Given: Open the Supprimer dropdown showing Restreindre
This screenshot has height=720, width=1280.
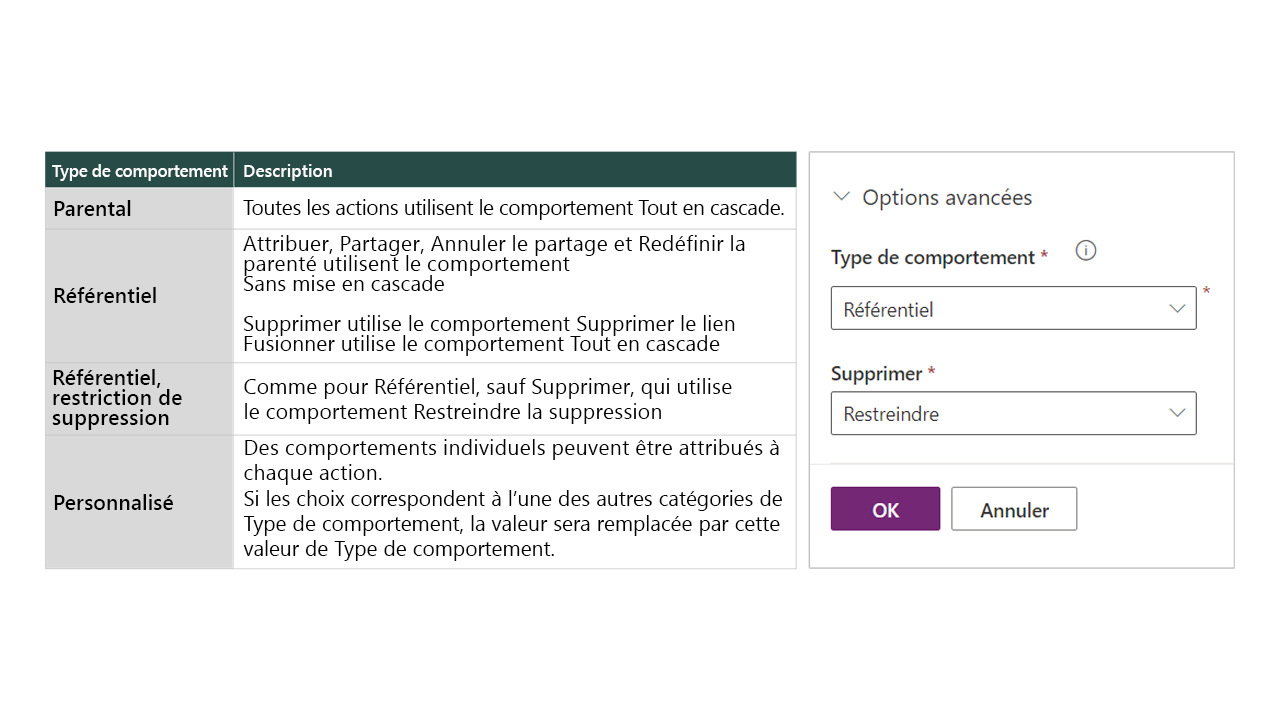Looking at the screenshot, I should (1013, 413).
